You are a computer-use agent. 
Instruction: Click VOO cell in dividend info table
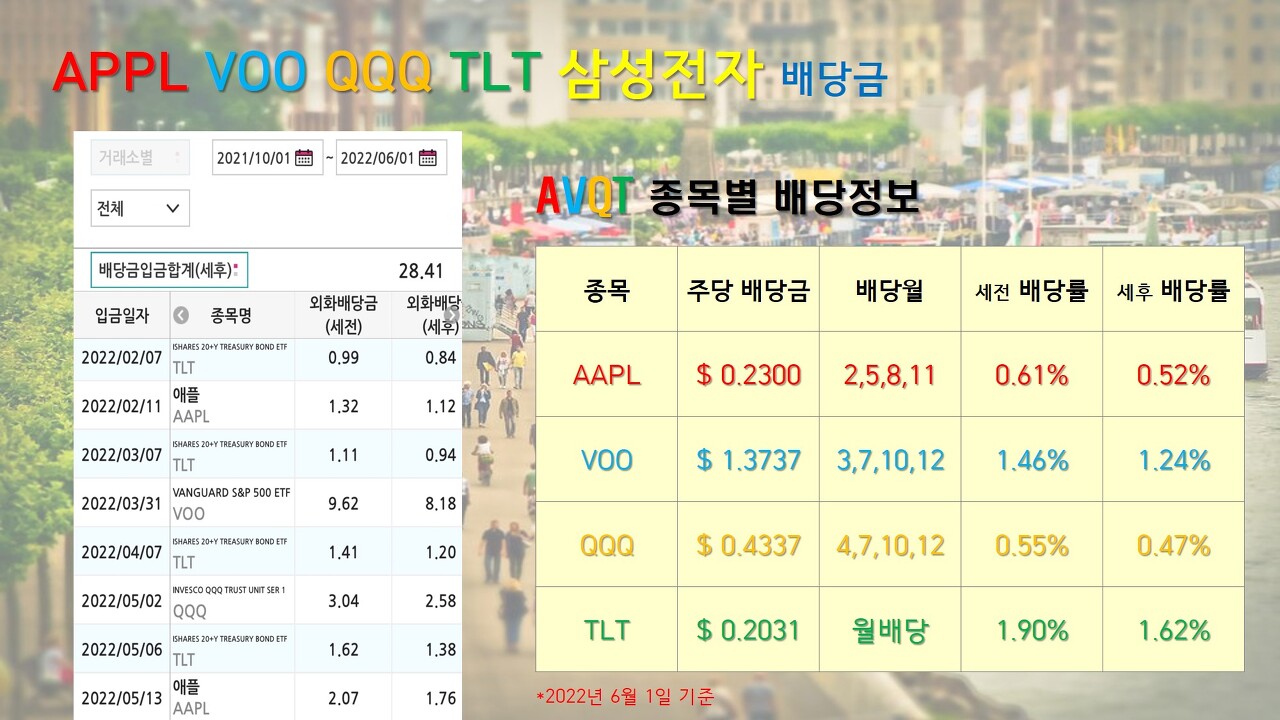click(607, 460)
